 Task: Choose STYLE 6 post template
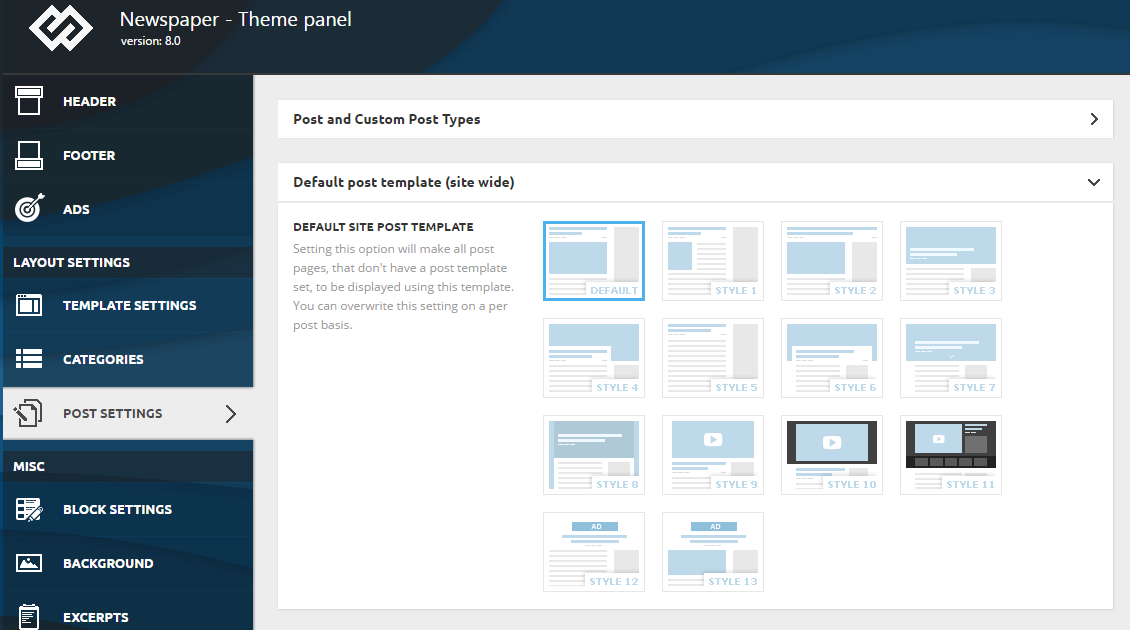point(832,358)
